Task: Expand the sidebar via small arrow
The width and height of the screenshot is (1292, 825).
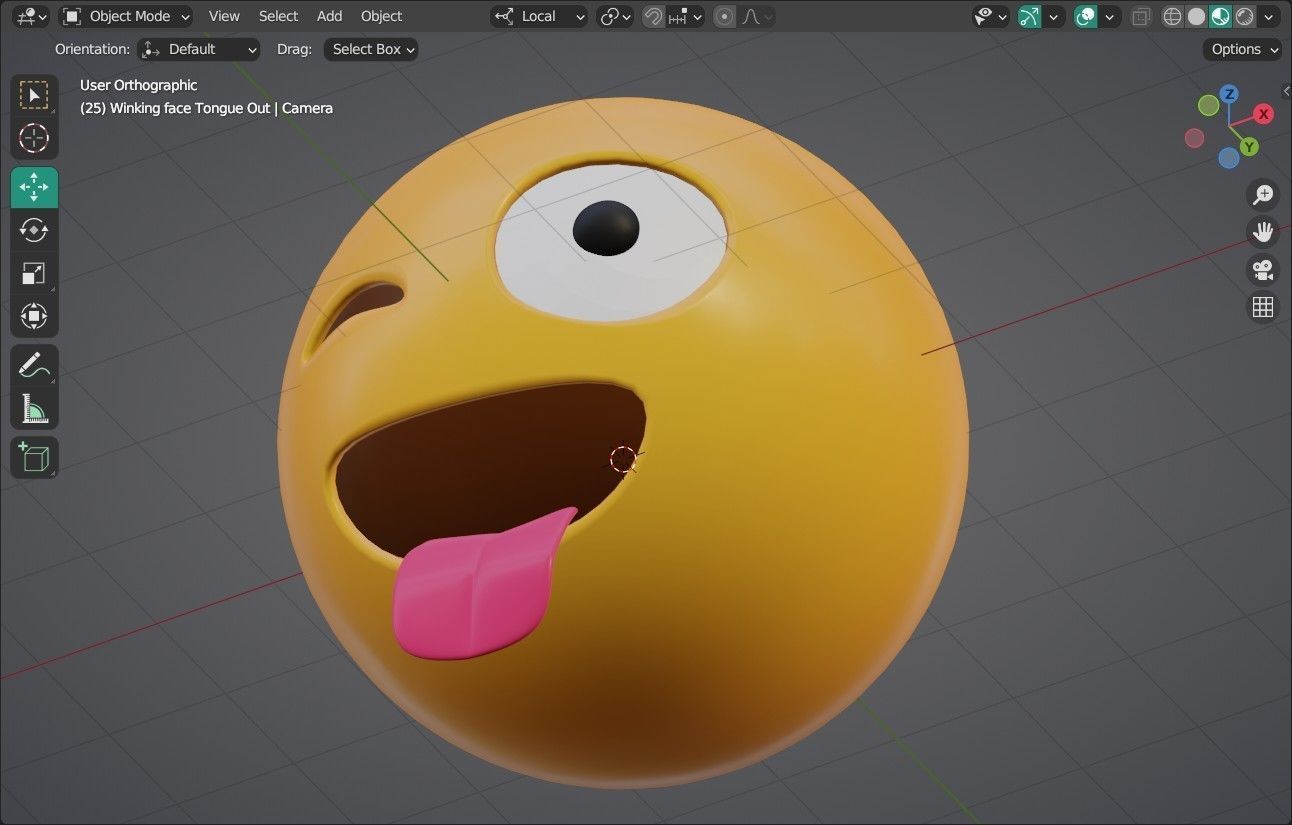Action: [x=1286, y=90]
